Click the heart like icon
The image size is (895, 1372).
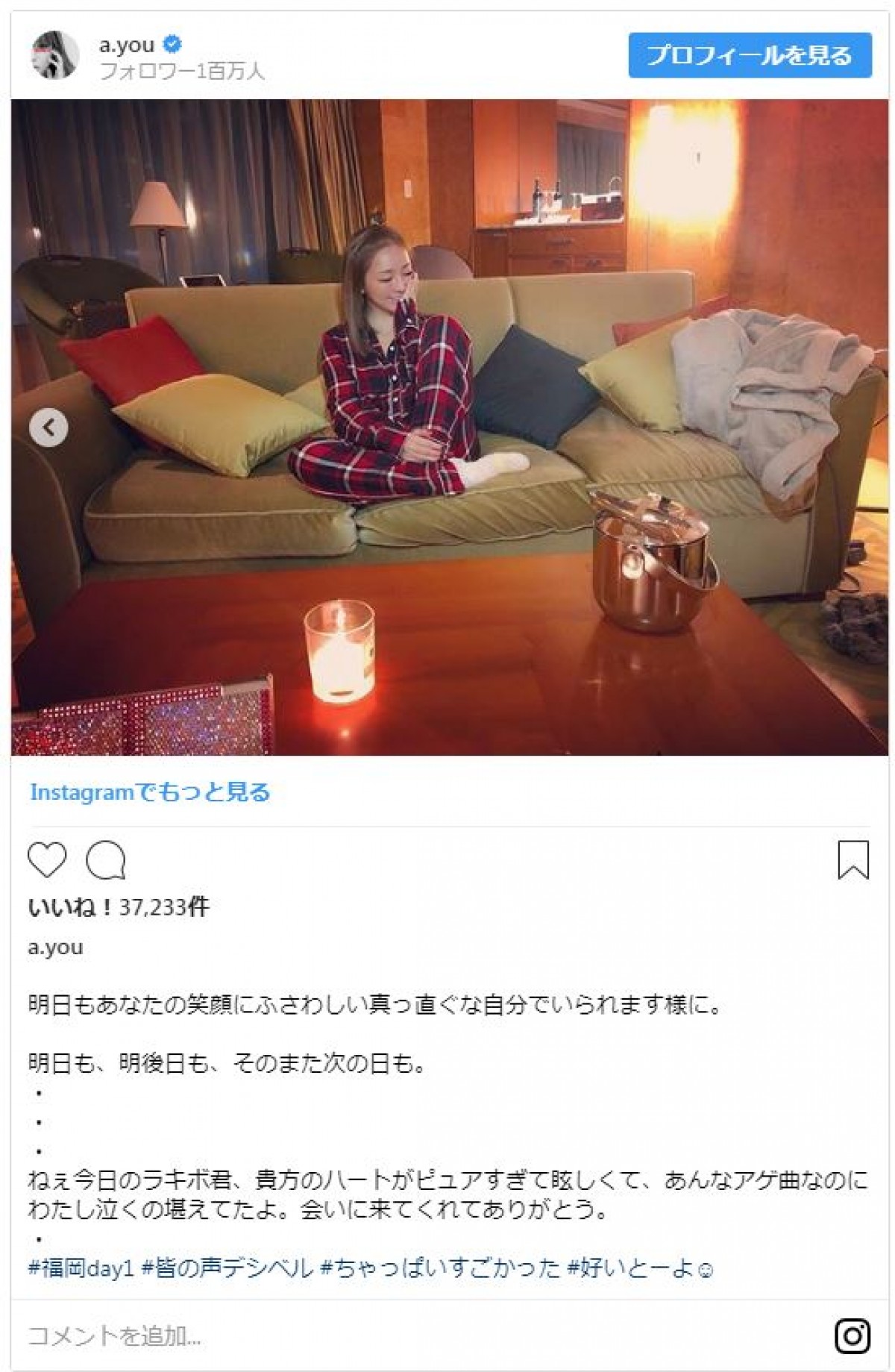pos(47,860)
